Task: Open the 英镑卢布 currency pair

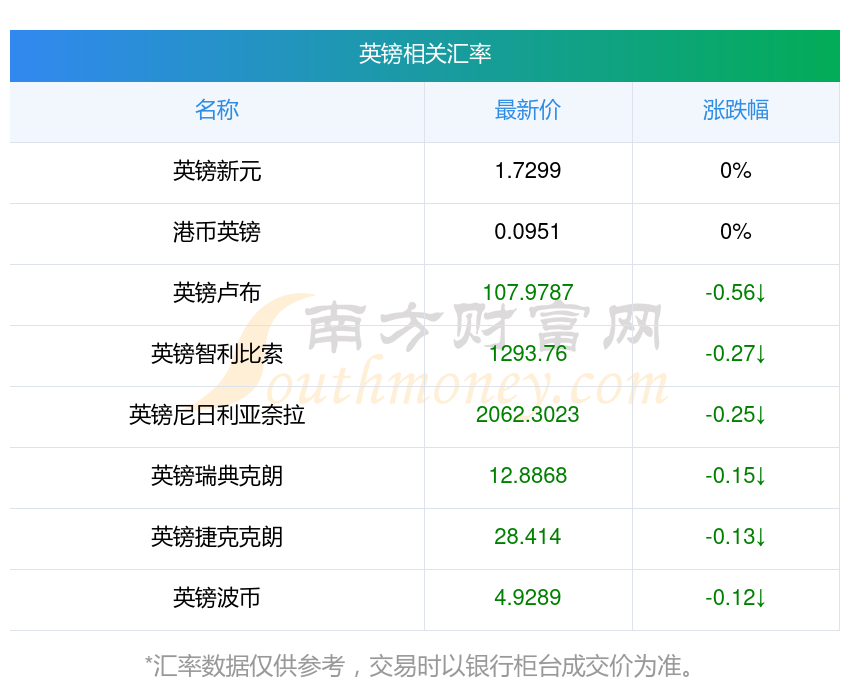Action: [x=217, y=293]
